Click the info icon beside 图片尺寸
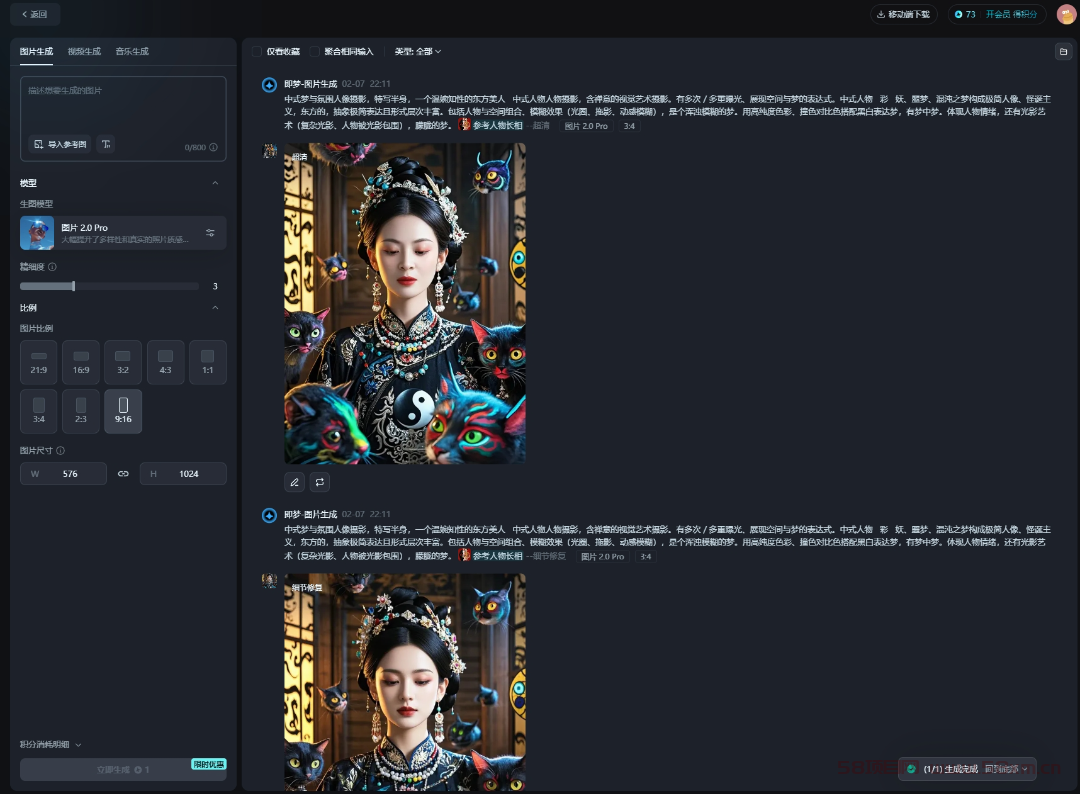 (61, 451)
